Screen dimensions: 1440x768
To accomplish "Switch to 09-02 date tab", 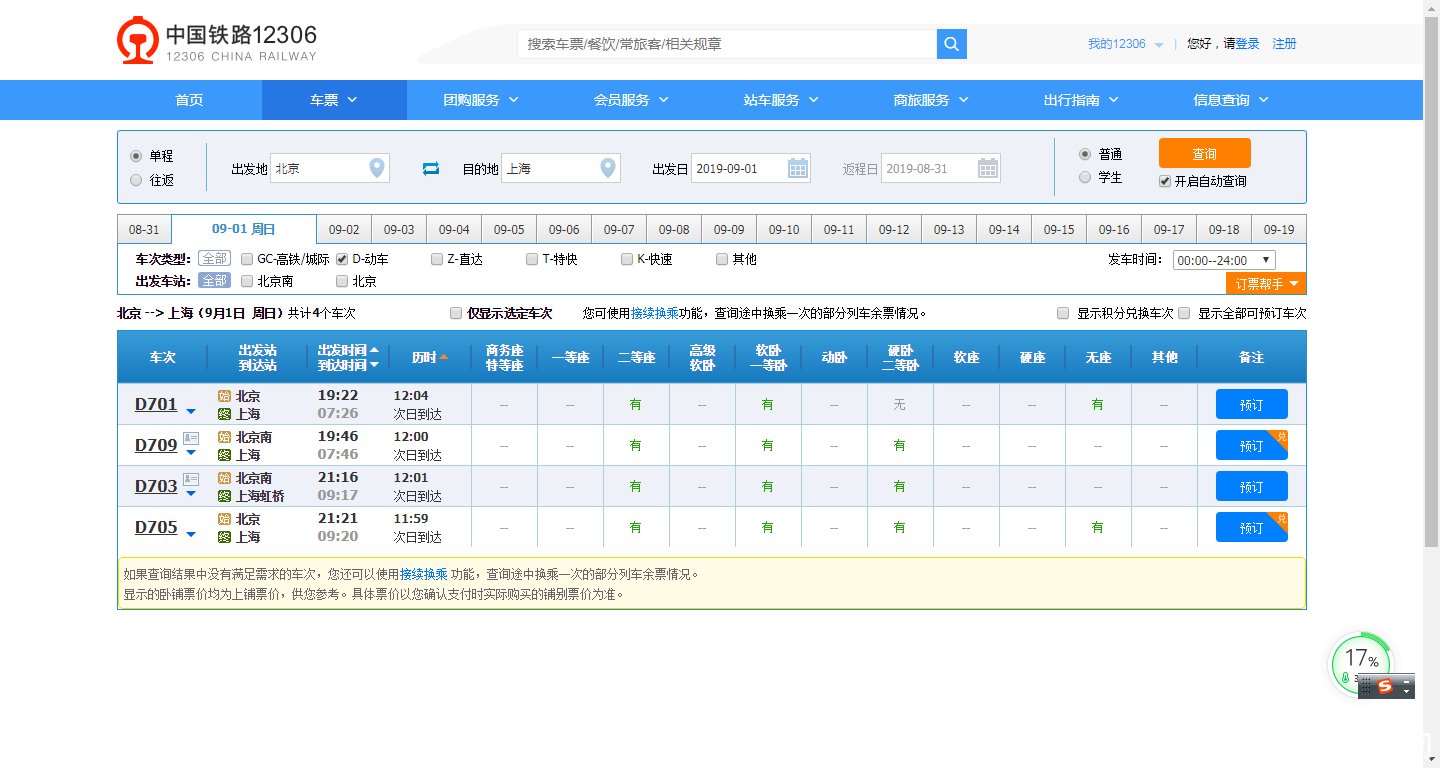I will pos(344,229).
